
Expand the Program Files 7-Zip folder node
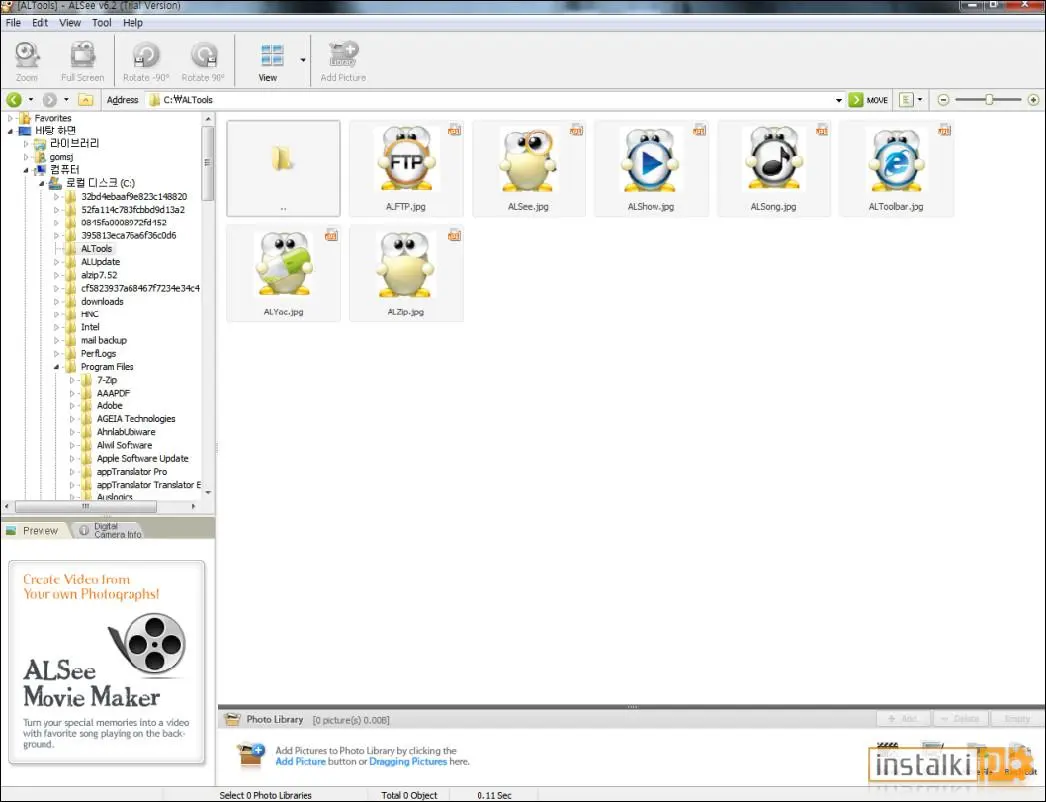[x=72, y=380]
